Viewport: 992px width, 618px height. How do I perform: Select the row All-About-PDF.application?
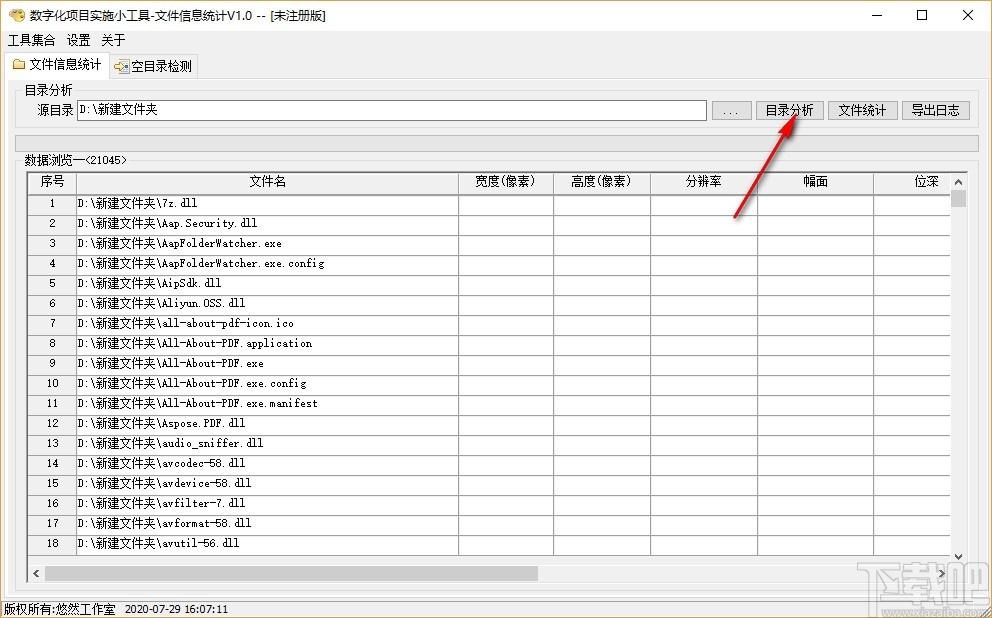[489, 343]
